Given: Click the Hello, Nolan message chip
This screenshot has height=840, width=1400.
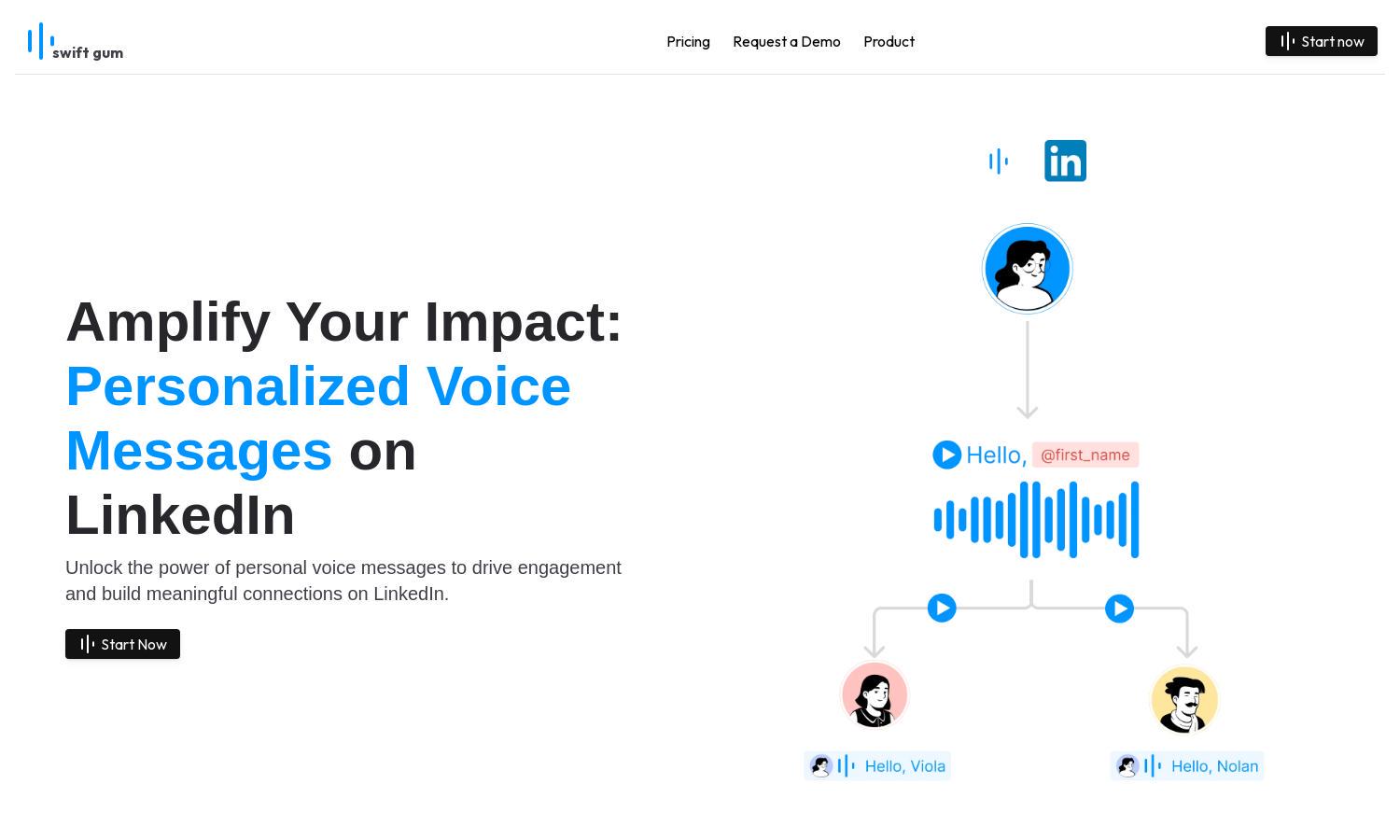Looking at the screenshot, I should (x=1187, y=766).
